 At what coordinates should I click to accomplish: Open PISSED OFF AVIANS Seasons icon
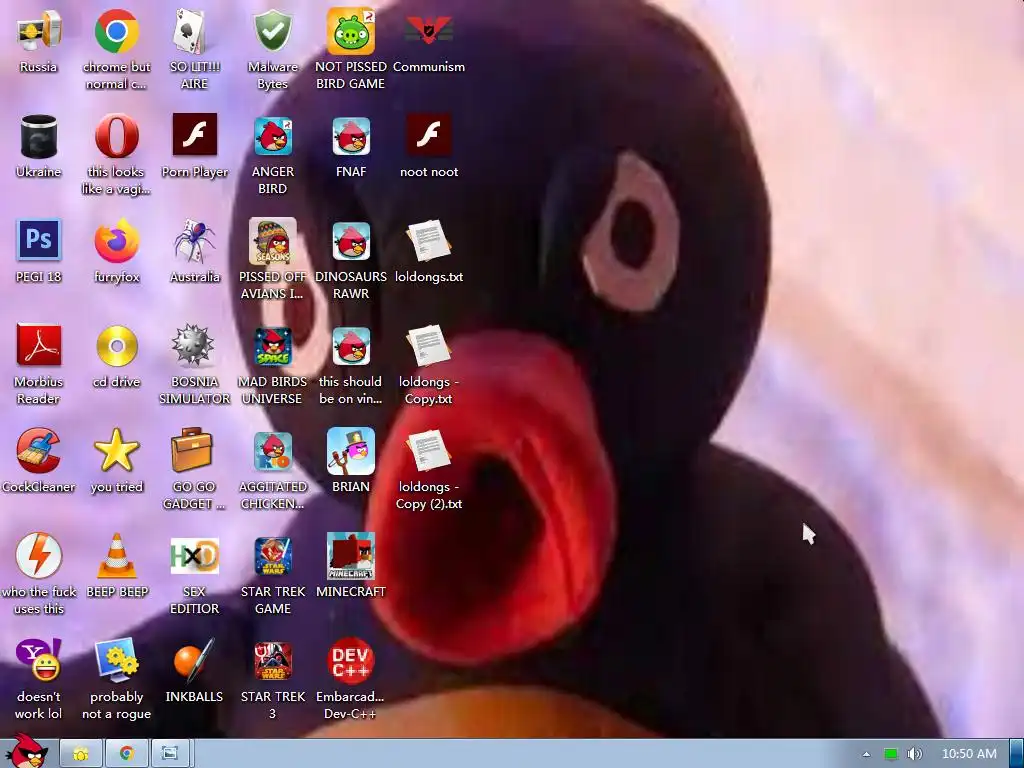tap(272, 240)
